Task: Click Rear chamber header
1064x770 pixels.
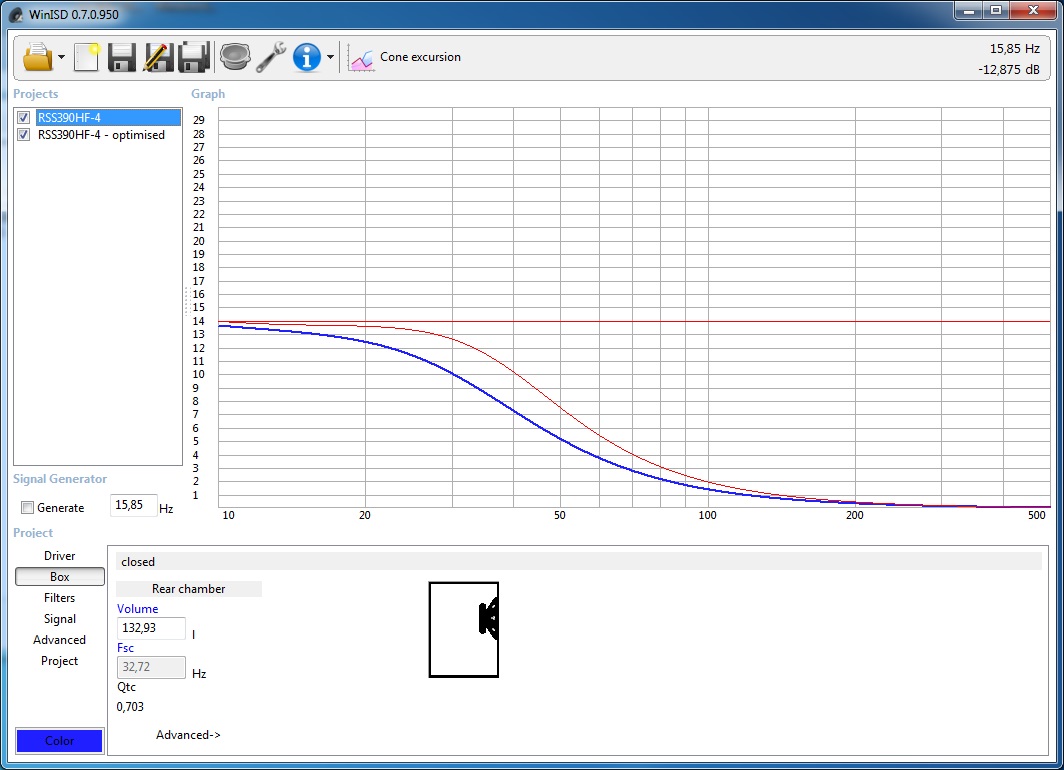Action: click(x=189, y=589)
